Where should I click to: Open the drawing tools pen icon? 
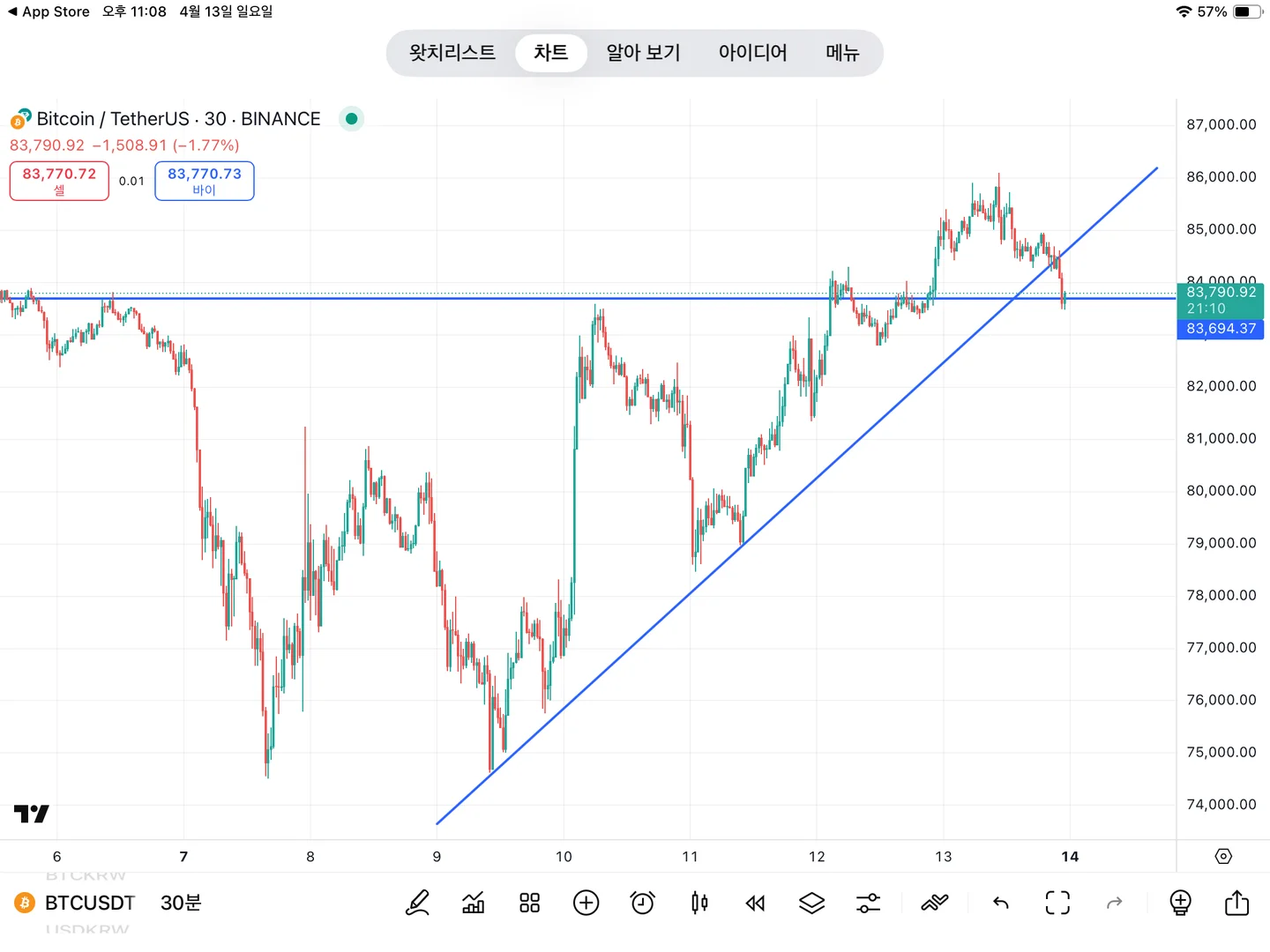417,903
